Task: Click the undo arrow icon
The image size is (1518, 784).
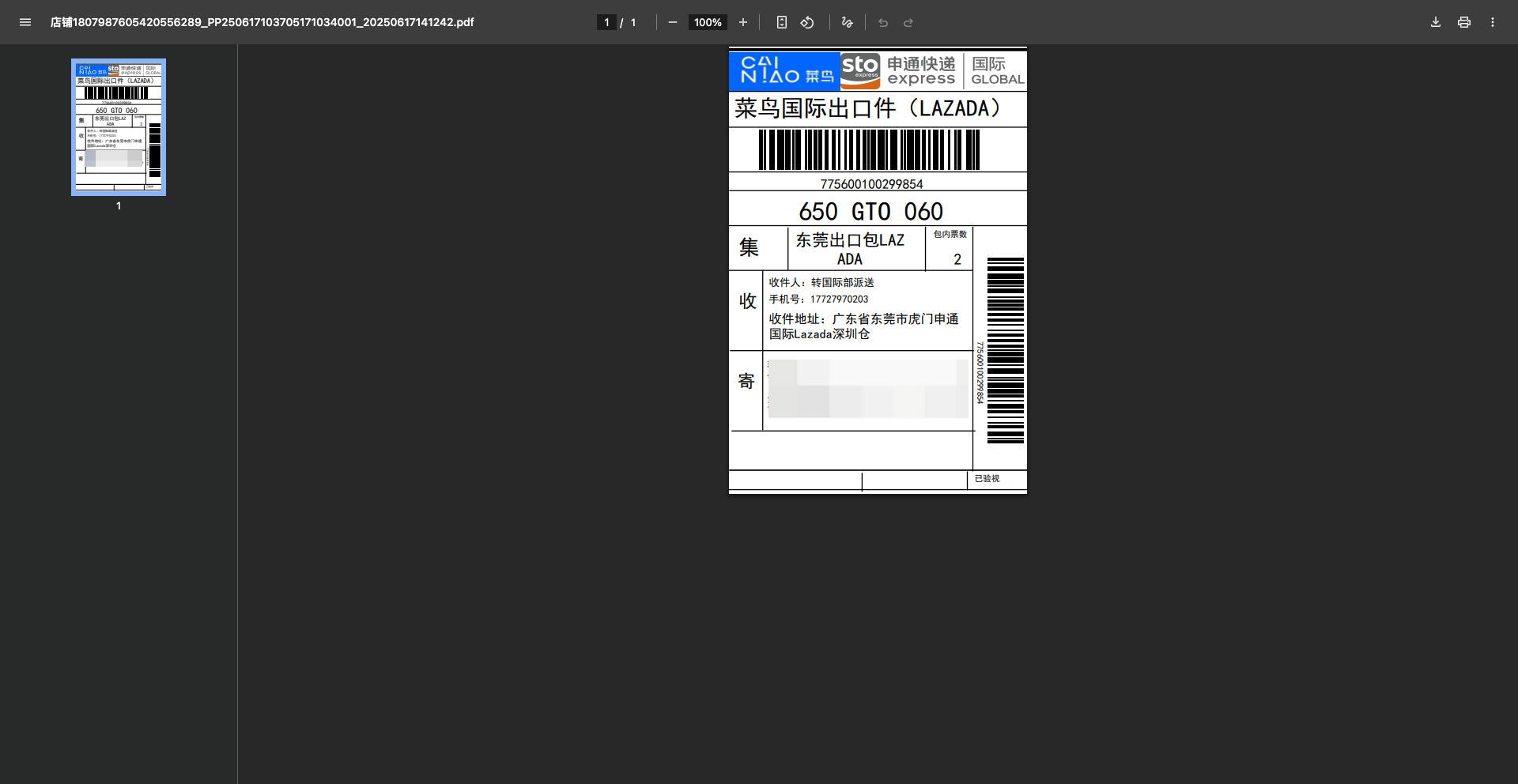Action: 883,22
